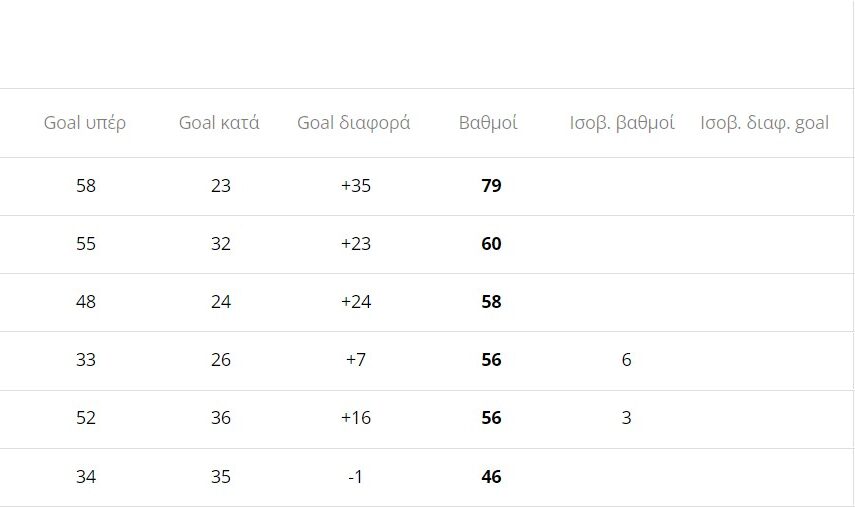Click the "Goal υπέρ" column header

point(85,123)
